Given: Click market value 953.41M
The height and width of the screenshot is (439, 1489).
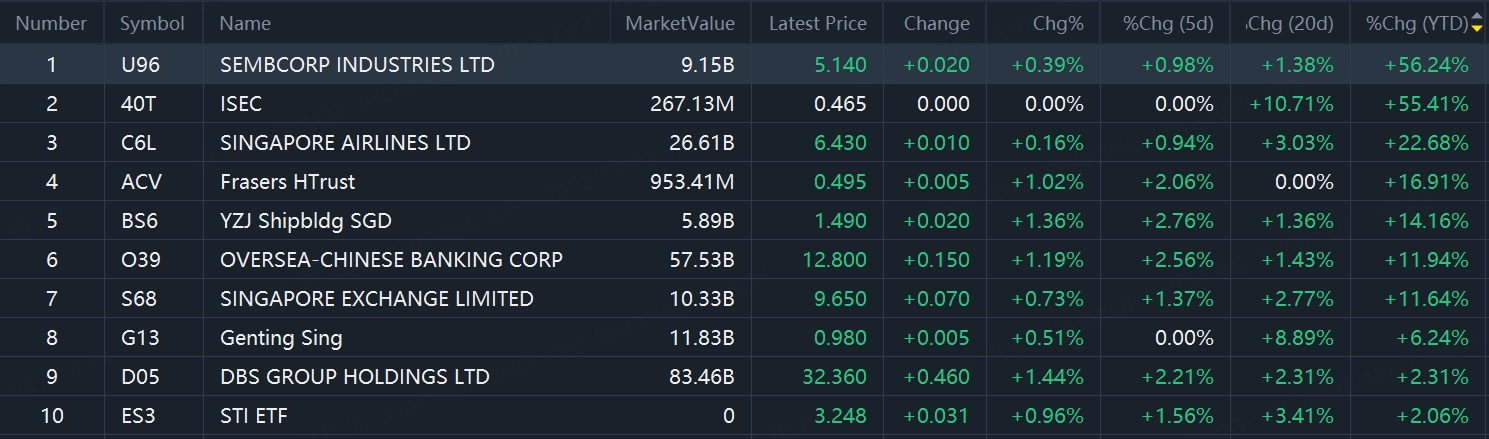Looking at the screenshot, I should coord(692,182).
